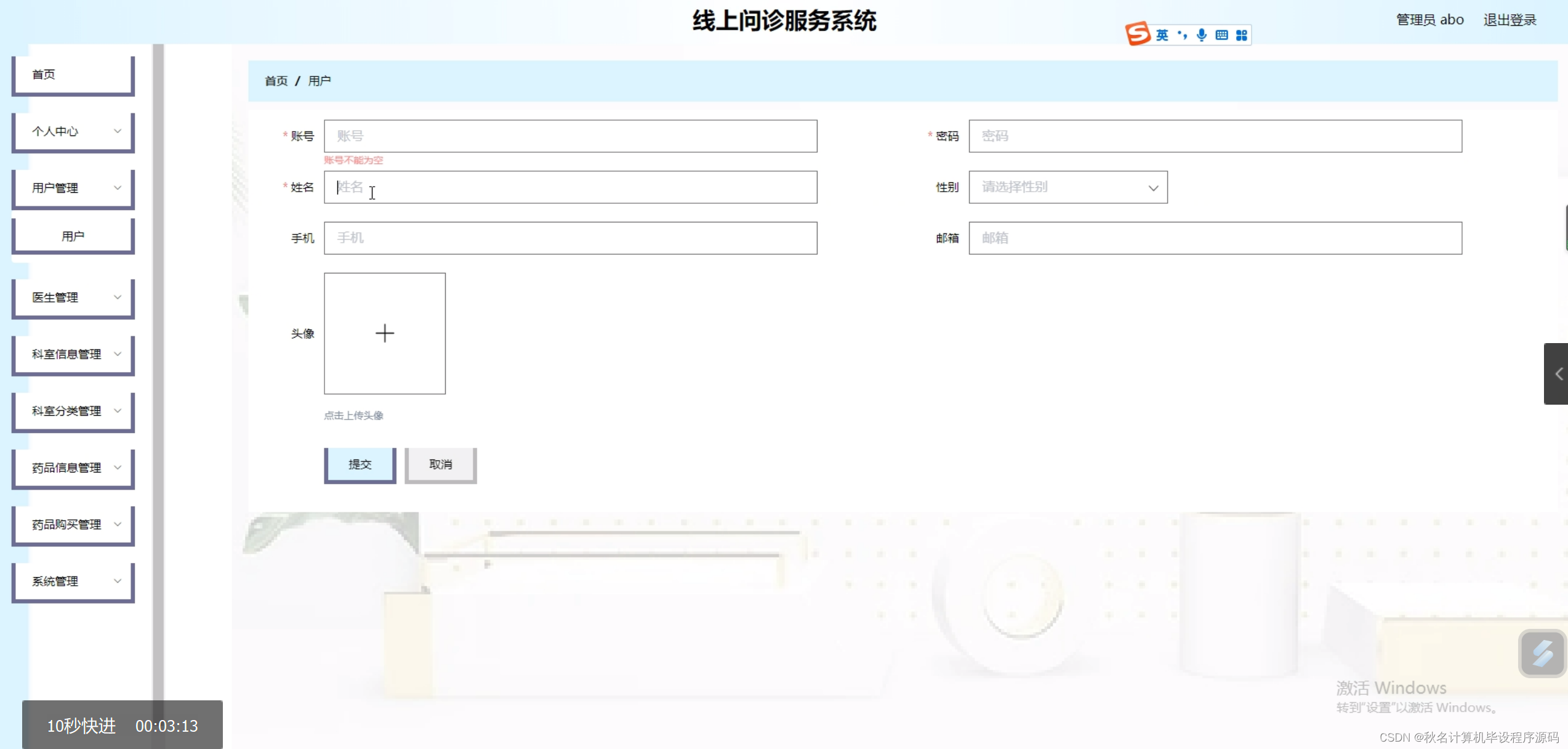Screen dimensions: 1568x749
Task: Click the sidebar vertical scrollbar
Action: coord(158,370)
